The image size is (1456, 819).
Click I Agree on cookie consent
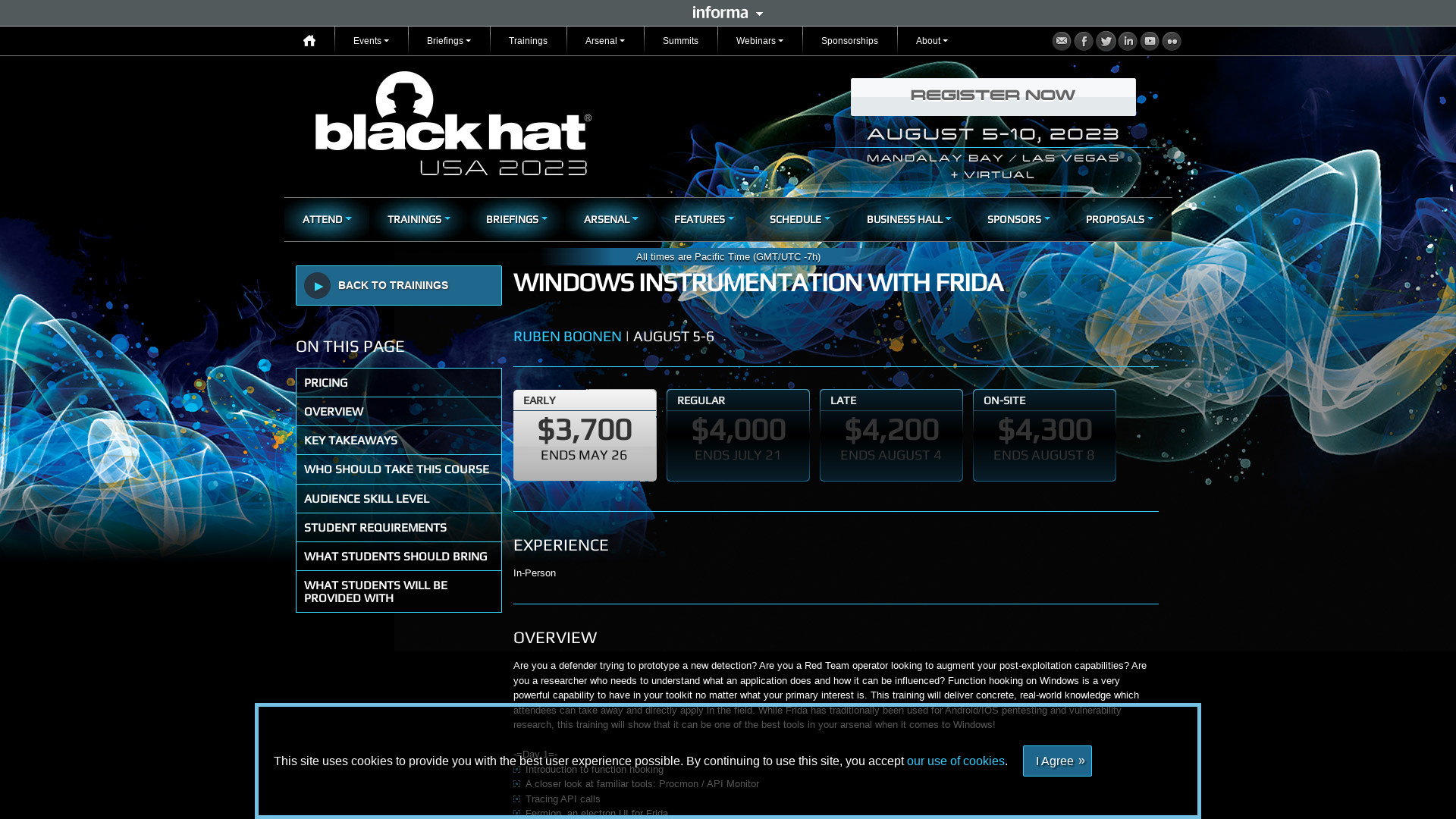pyautogui.click(x=1057, y=761)
